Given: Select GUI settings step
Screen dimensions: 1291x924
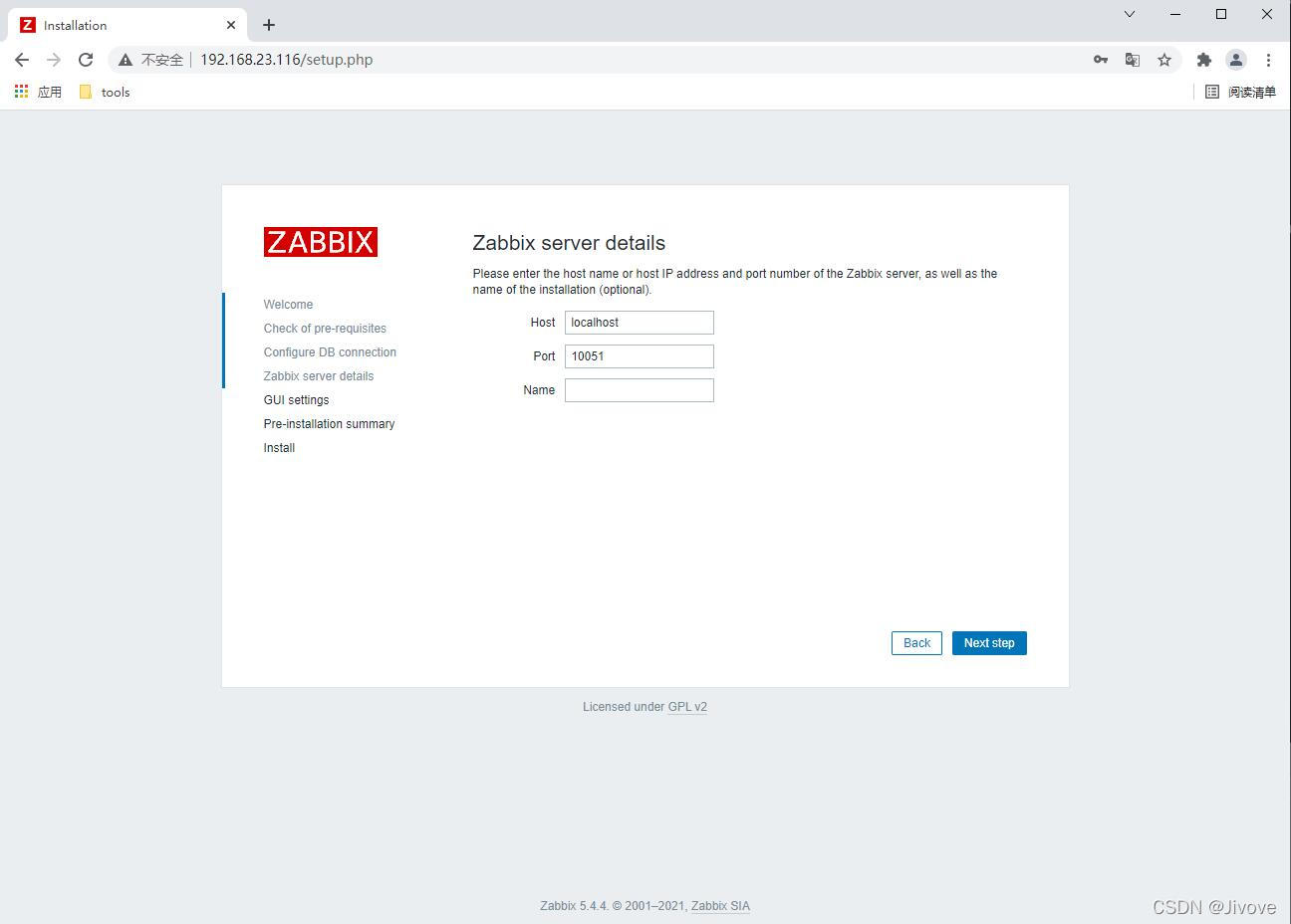Looking at the screenshot, I should pyautogui.click(x=296, y=400).
